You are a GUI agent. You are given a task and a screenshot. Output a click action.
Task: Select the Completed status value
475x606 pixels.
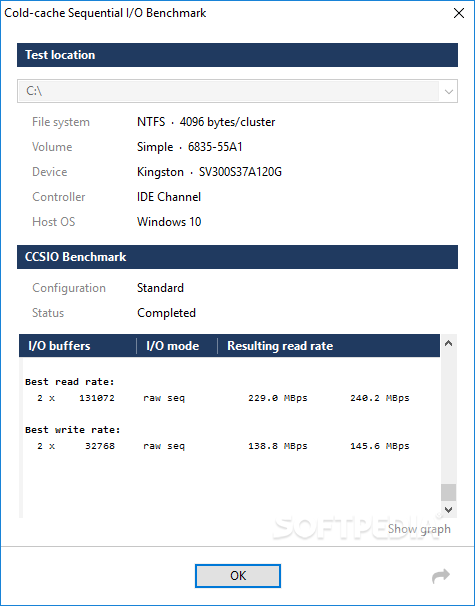166,313
